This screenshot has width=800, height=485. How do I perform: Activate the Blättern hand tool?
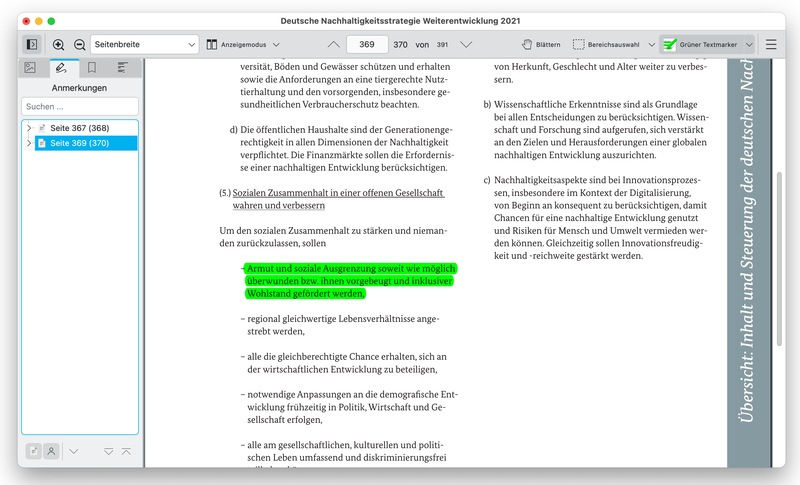[541, 44]
